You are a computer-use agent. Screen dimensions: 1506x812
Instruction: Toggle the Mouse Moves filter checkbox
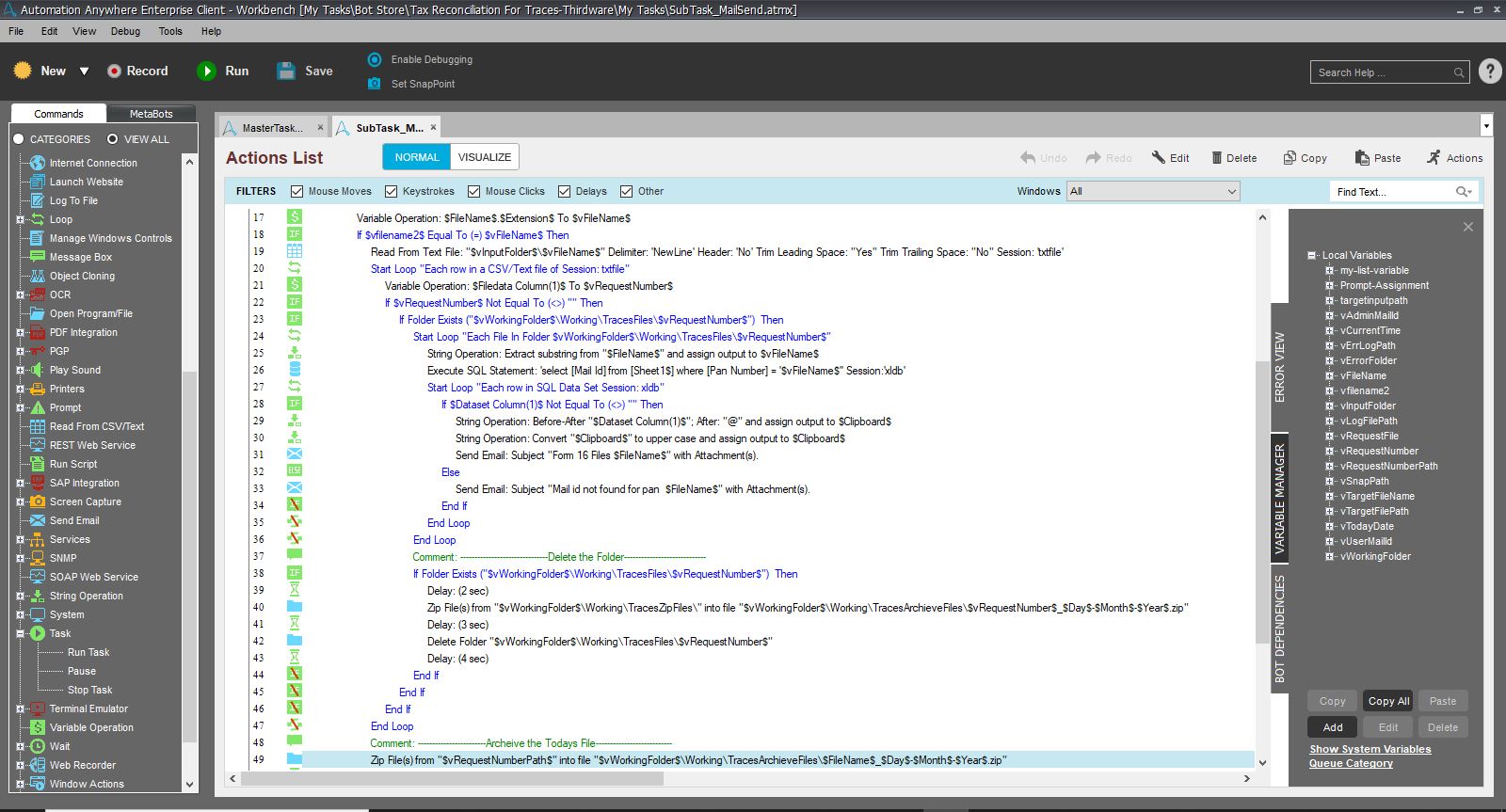click(x=296, y=191)
